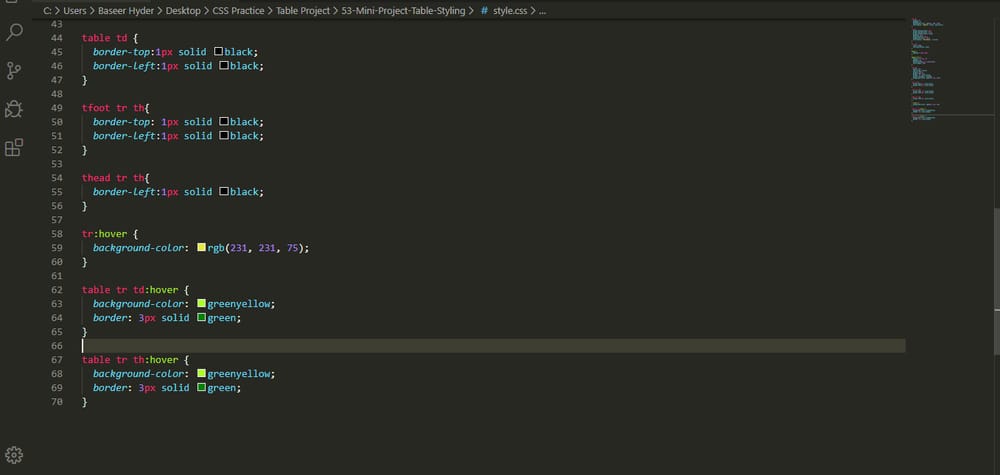This screenshot has height=475, width=1000.
Task: Click the 'table tr th:hover' selector
Action: click(x=130, y=360)
